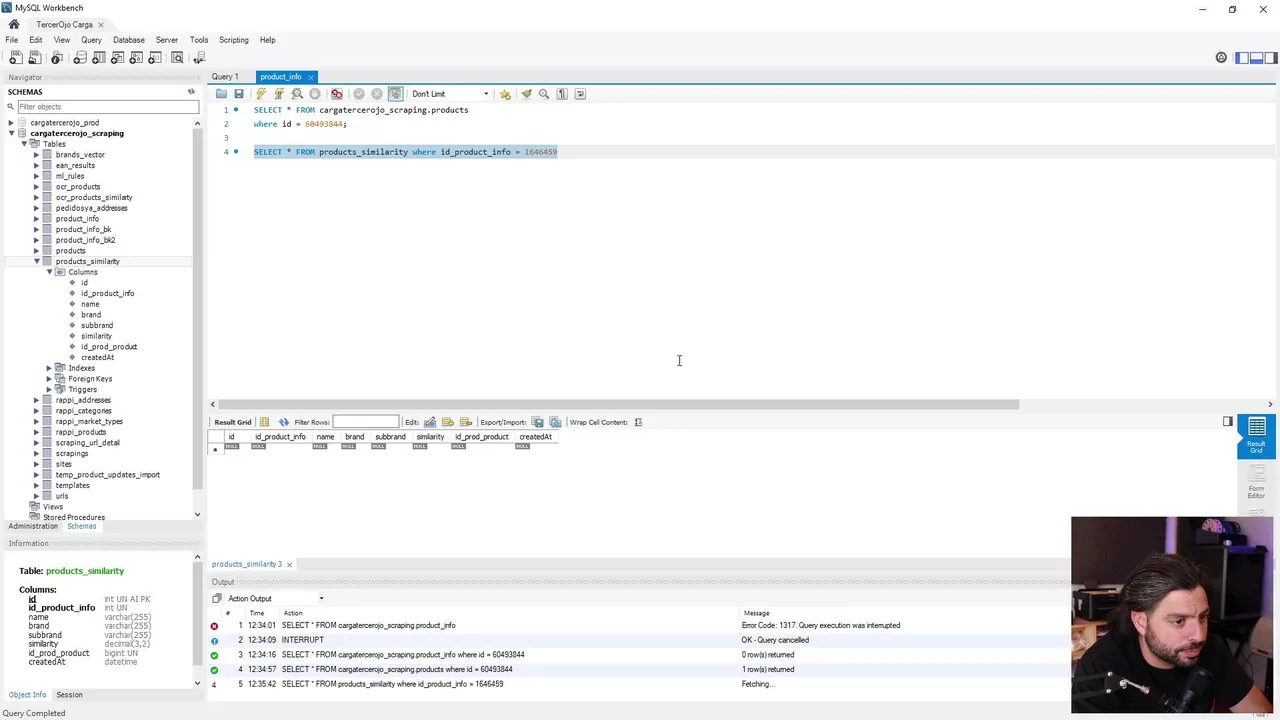
Task: Horizontal scrollbar of SQL editor
Action: click(x=619, y=405)
